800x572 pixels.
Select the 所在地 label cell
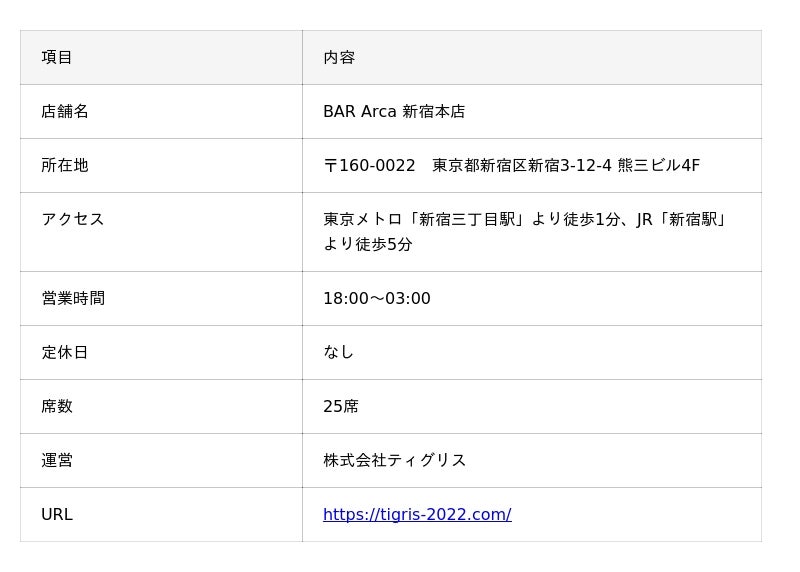(x=161, y=166)
